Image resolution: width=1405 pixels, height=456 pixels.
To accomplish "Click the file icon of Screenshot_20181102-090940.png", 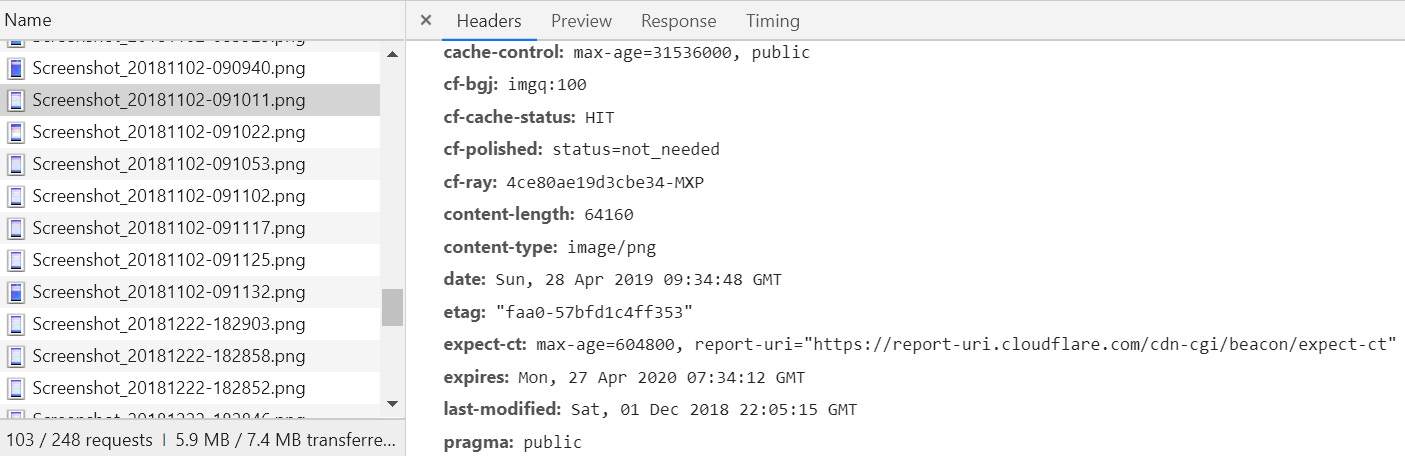I will click(x=16, y=69).
